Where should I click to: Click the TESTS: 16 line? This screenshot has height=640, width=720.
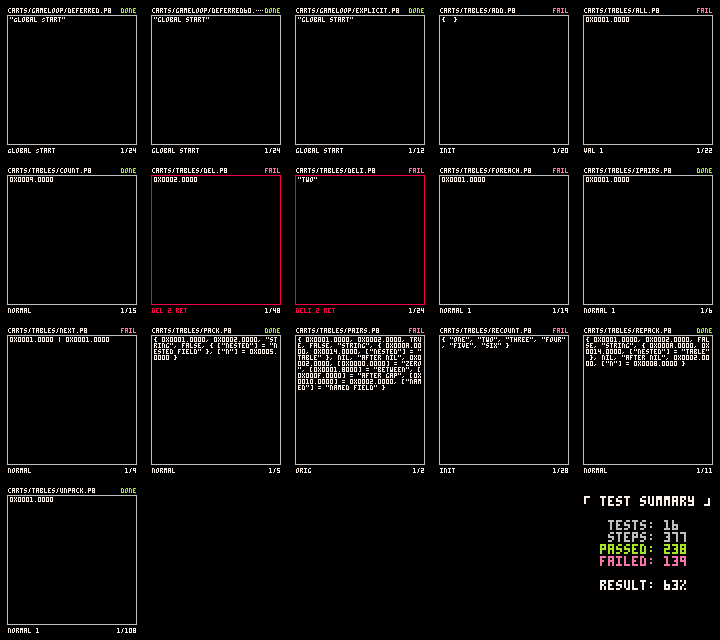pos(643,525)
